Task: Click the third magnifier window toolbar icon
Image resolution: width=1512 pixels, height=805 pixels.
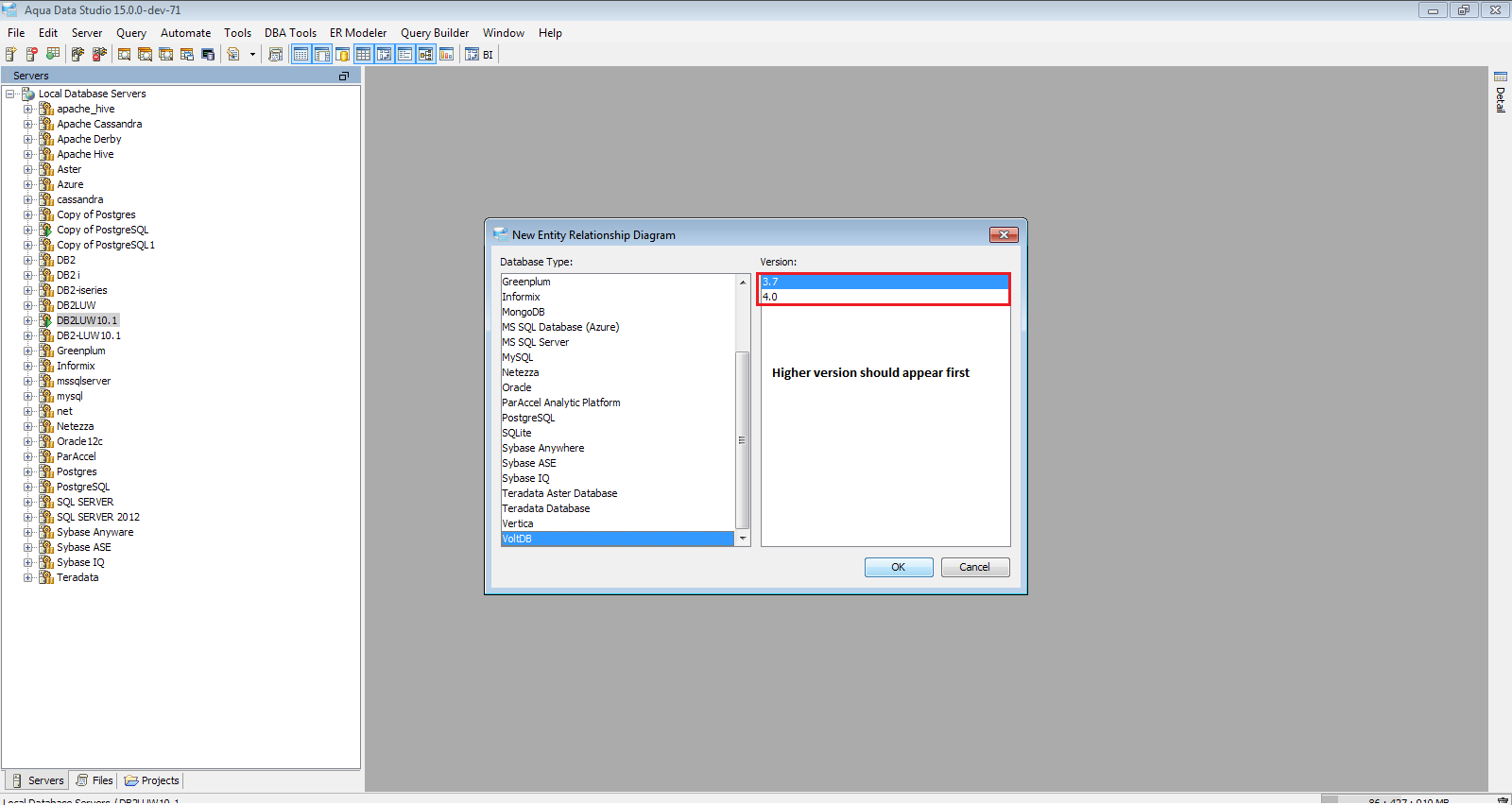Action: [x=166, y=55]
